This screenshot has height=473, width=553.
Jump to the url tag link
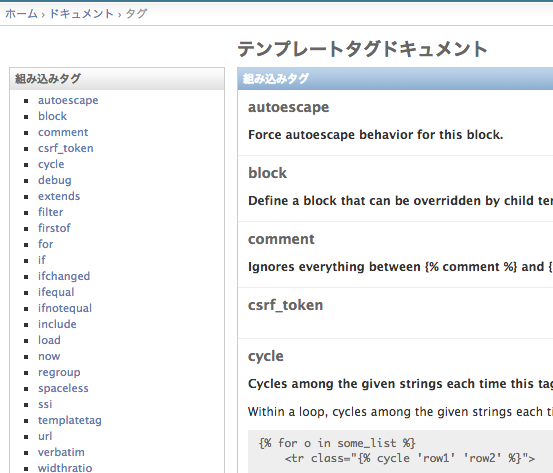45,436
